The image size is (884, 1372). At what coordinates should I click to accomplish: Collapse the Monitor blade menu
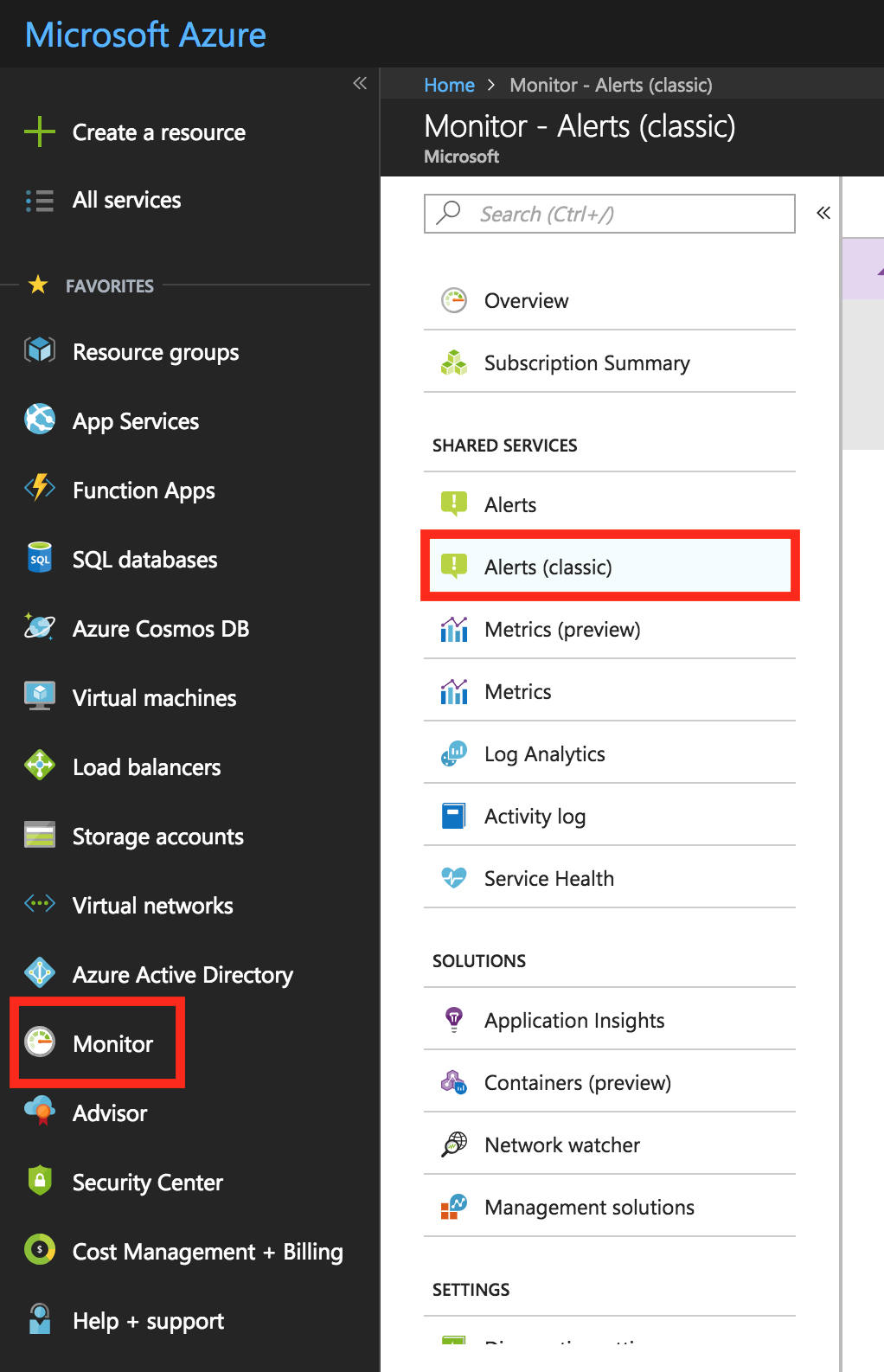point(823,213)
